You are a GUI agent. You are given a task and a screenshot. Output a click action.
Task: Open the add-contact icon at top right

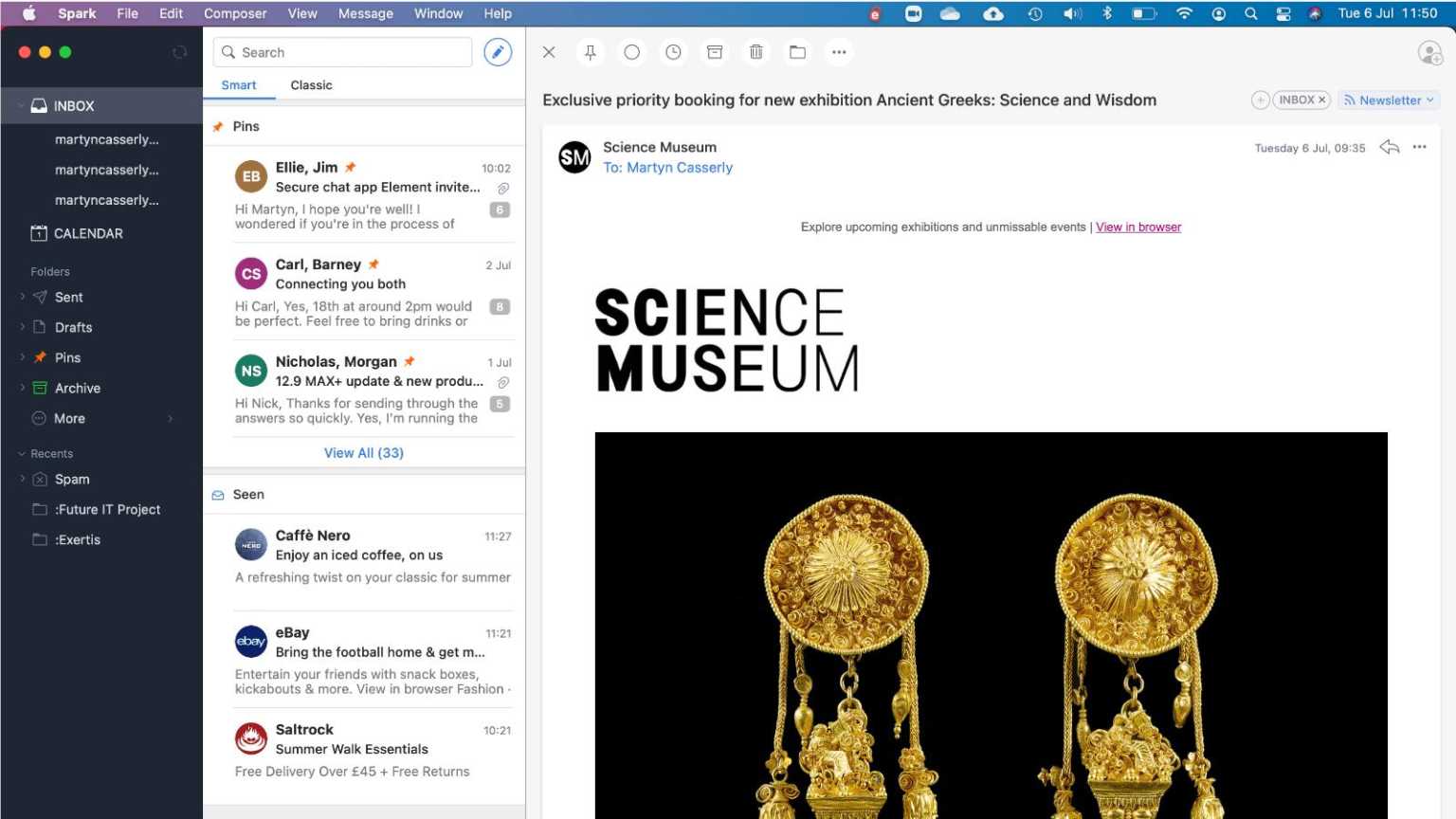coord(1429,52)
